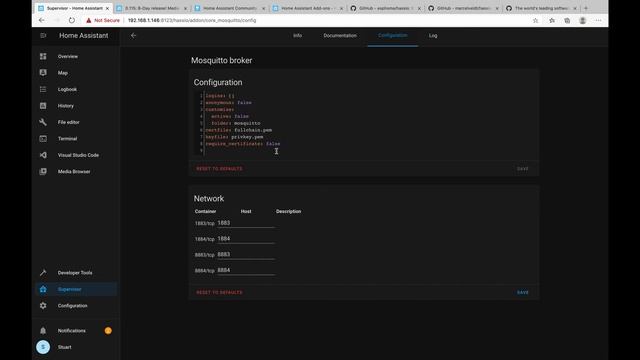Open File editor wrench icon

43,122
